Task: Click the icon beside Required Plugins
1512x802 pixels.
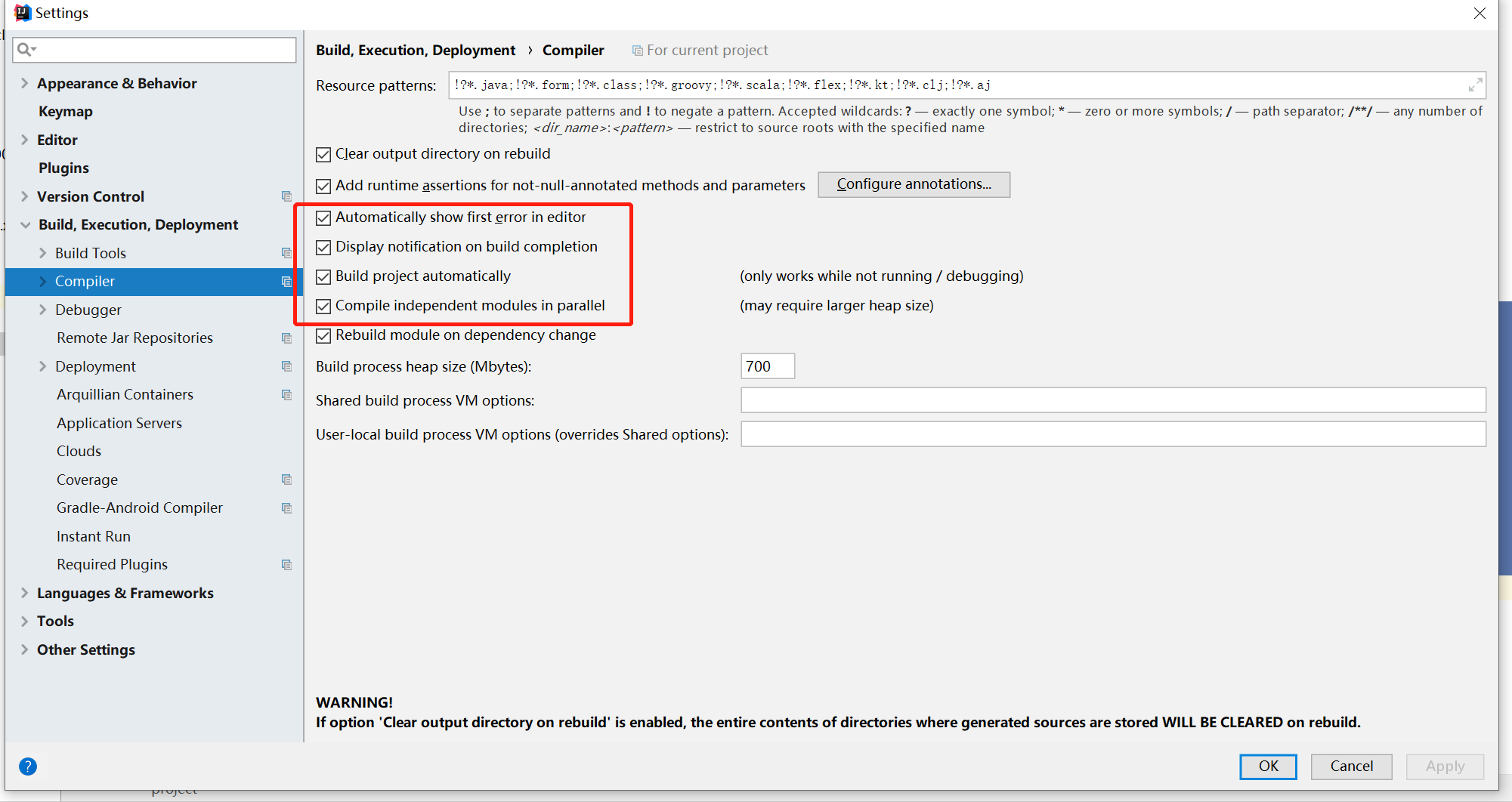Action: (286, 563)
